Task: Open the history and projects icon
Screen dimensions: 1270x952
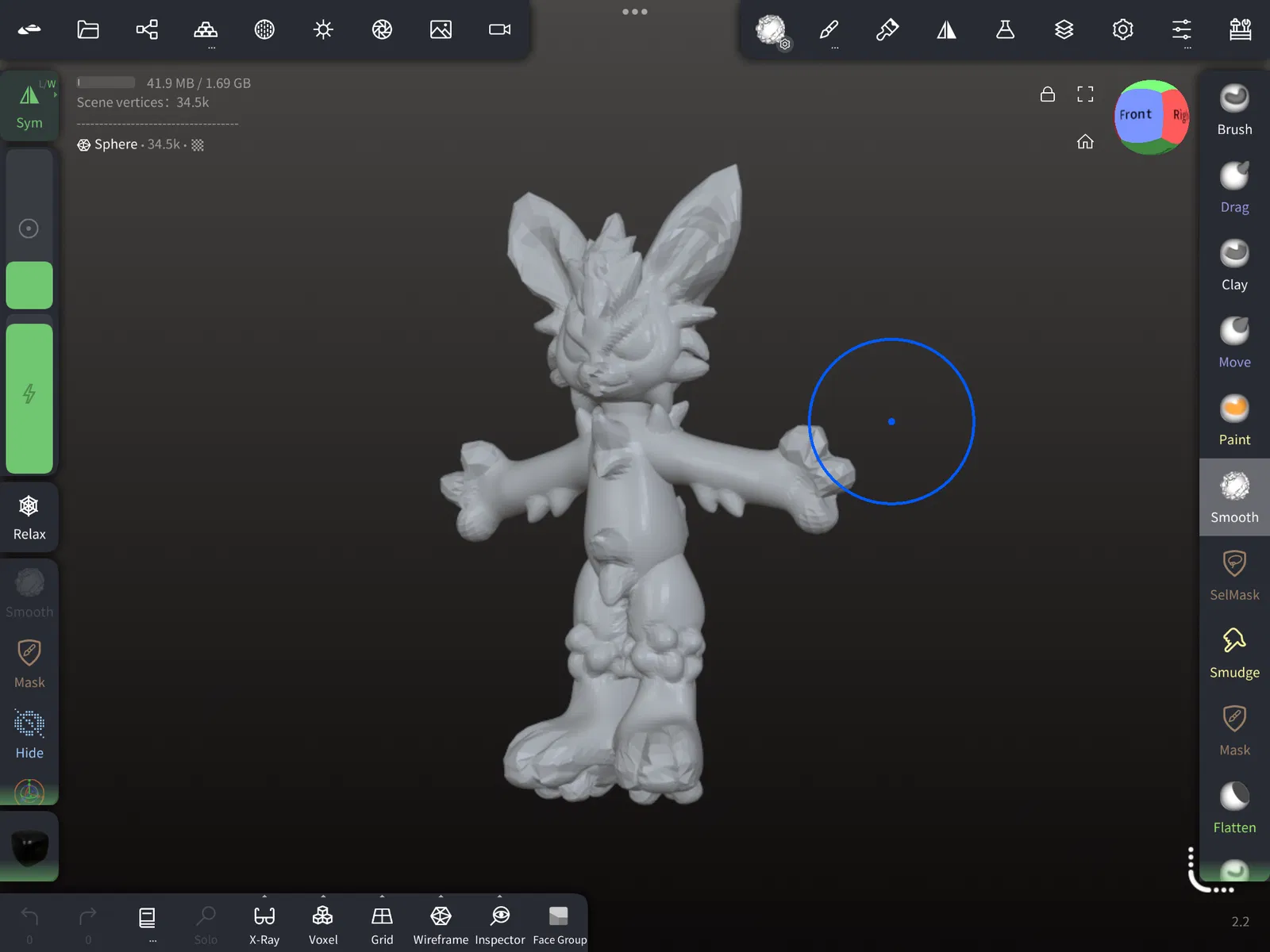Action: point(1240,30)
